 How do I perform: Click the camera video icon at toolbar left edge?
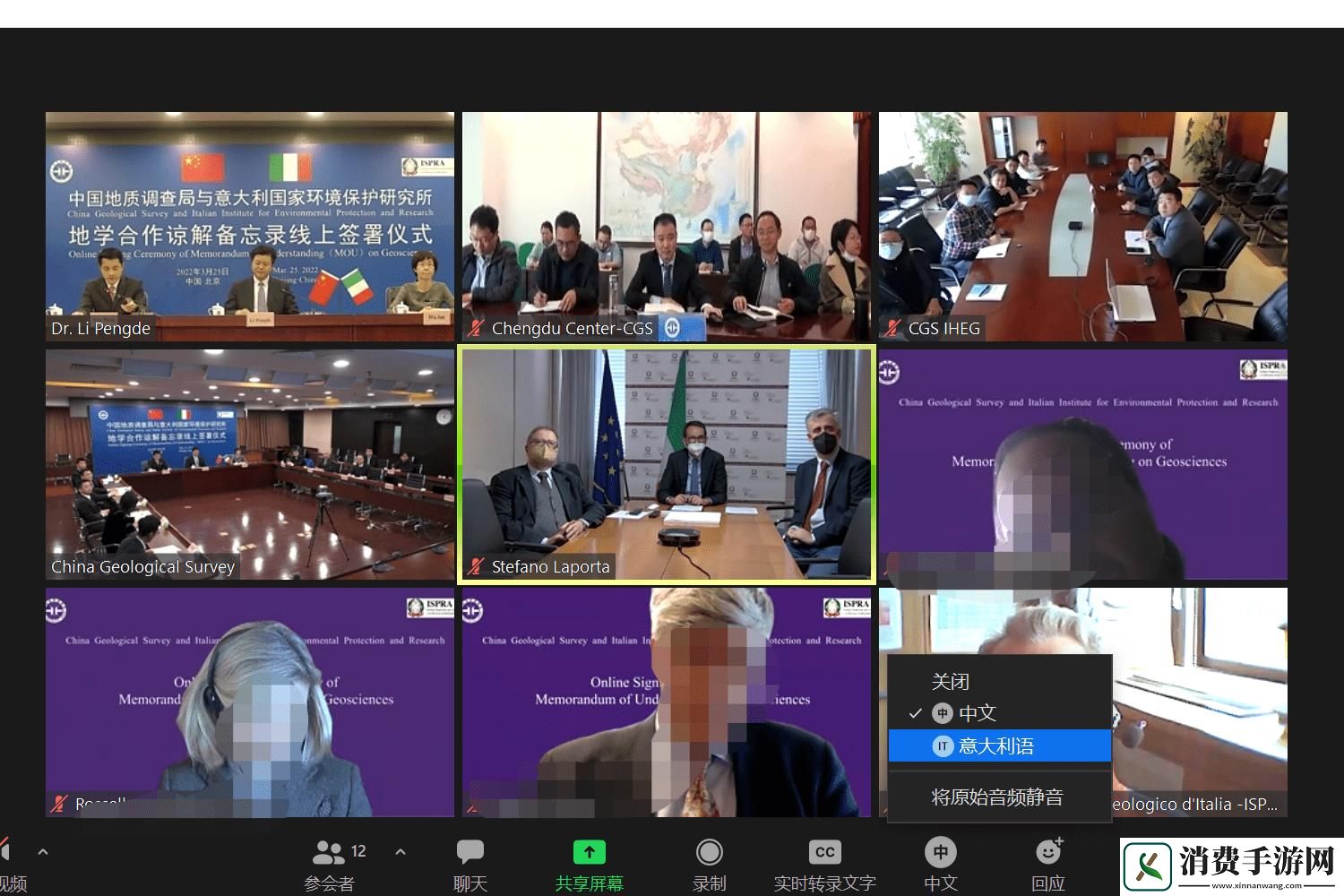click(4, 852)
